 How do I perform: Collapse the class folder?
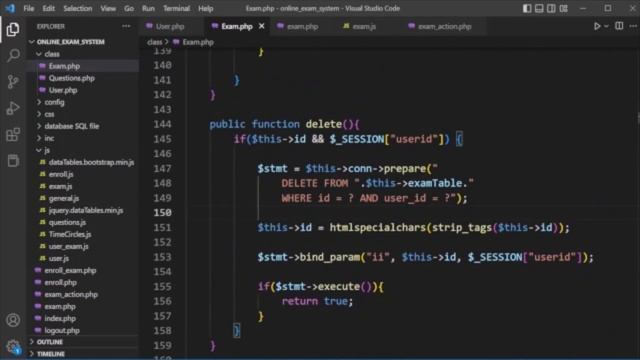pos(52,54)
